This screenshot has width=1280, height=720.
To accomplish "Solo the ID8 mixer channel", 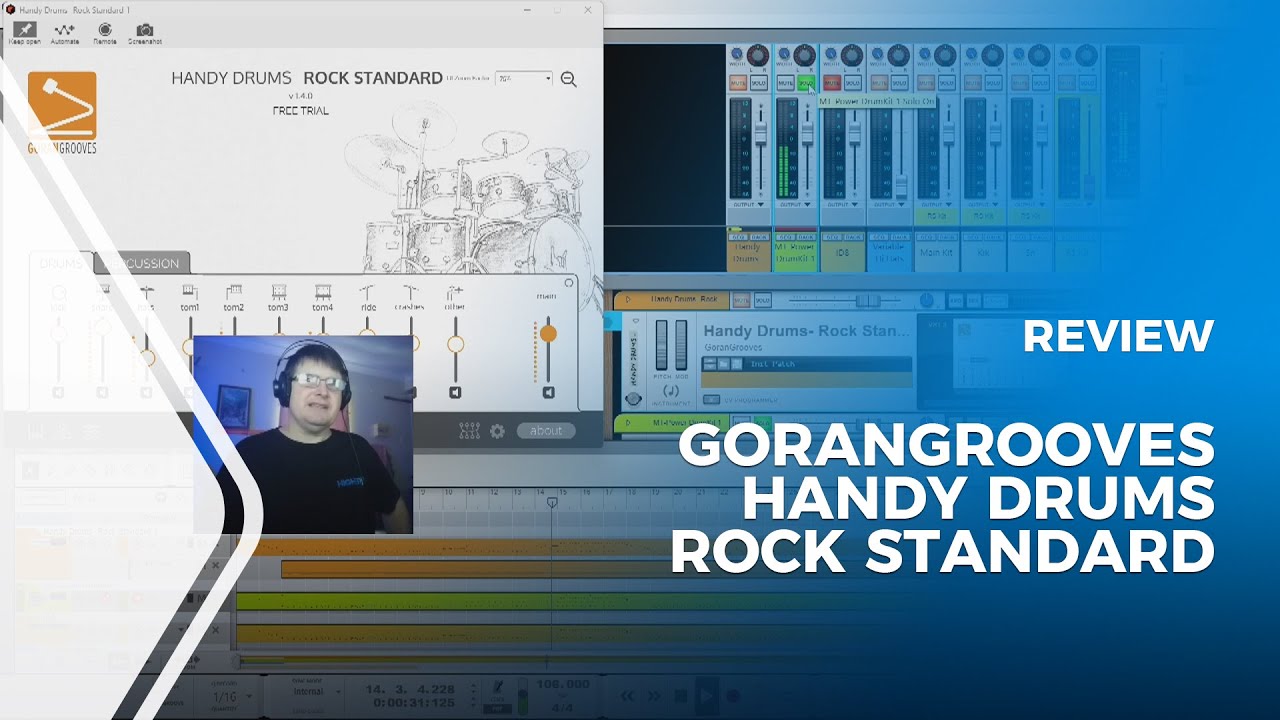I will click(852, 83).
